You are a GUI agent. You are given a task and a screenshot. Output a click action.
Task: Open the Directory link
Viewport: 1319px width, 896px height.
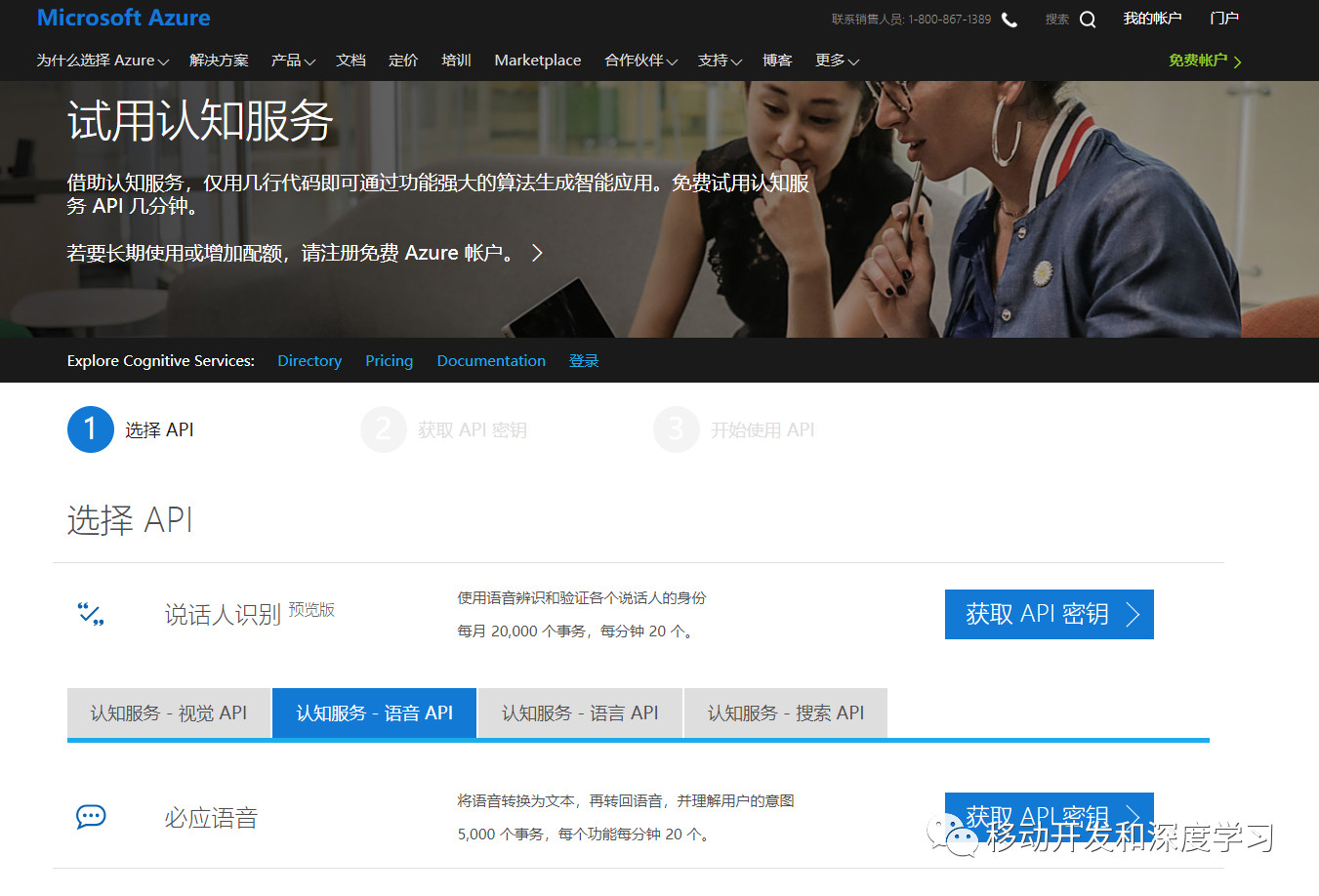click(x=309, y=361)
